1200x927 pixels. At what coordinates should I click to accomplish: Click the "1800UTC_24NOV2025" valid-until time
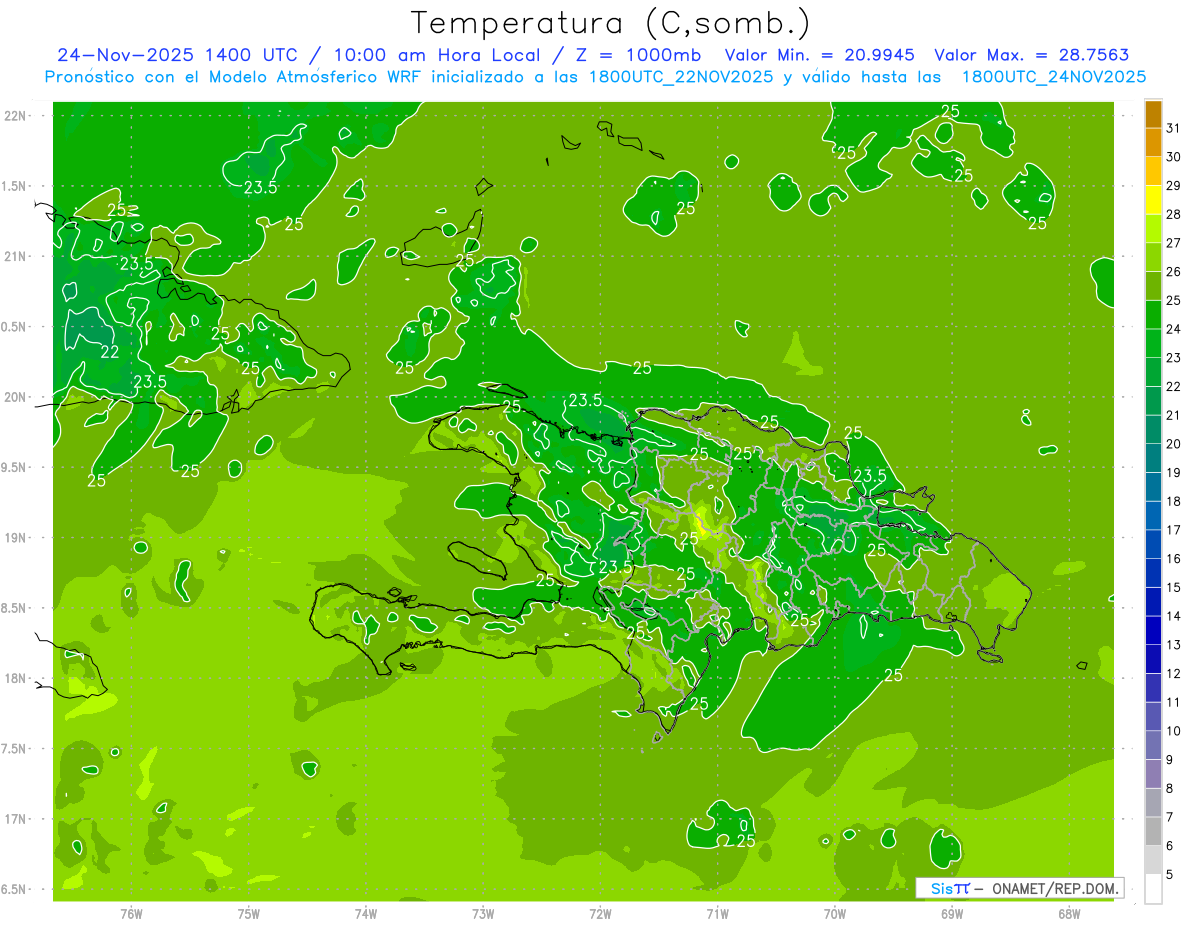1053,77
